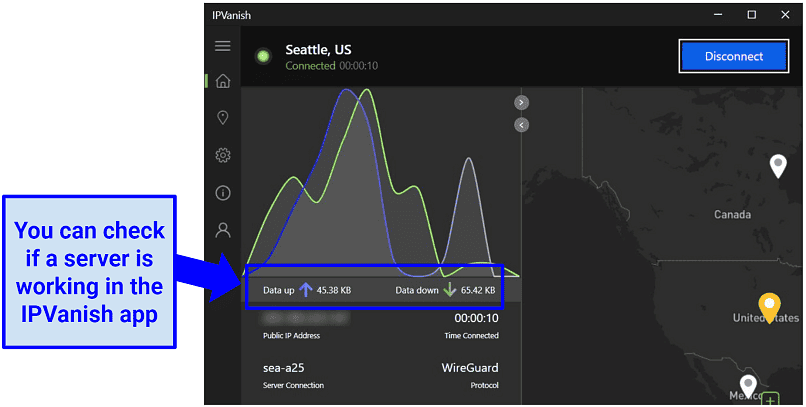Close the IPVanish window

point(785,15)
